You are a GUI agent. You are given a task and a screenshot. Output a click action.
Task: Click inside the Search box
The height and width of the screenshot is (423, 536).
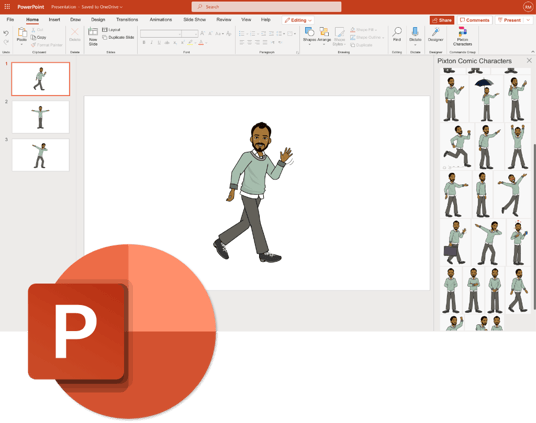[x=266, y=6]
